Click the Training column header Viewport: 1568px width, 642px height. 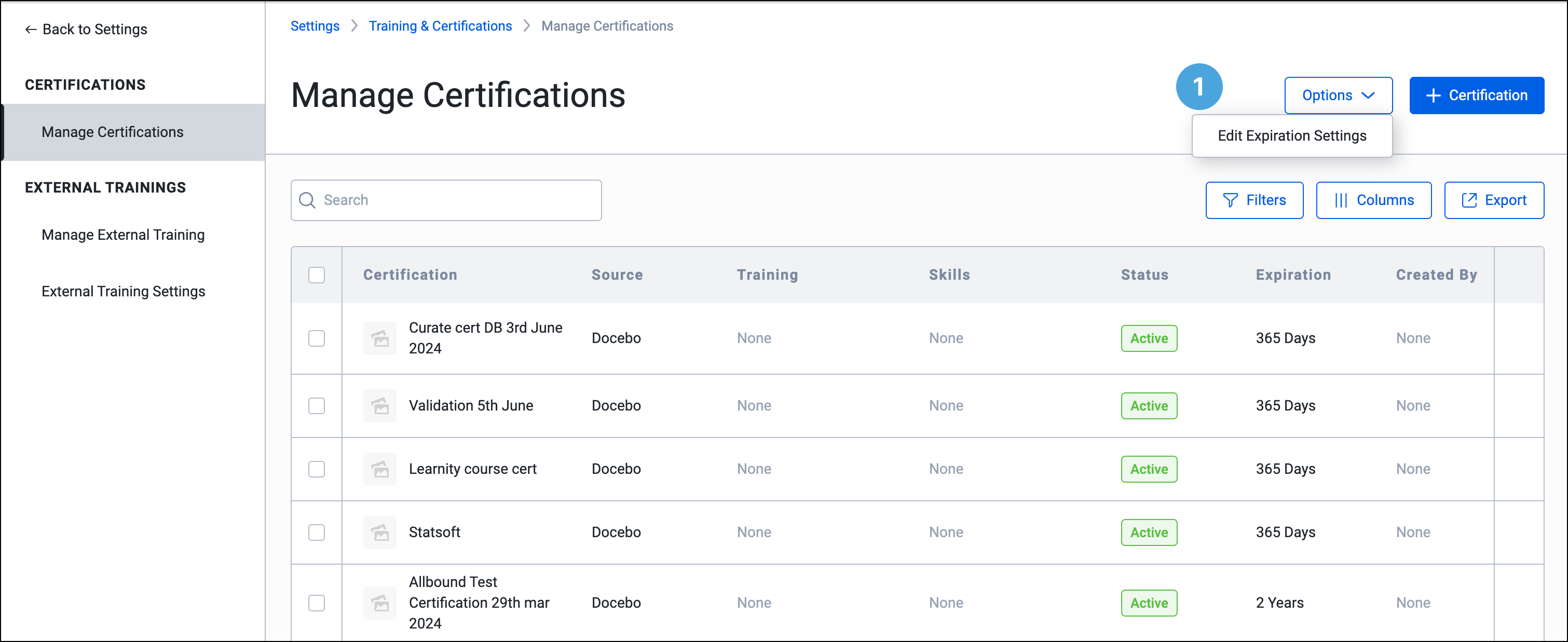(767, 275)
